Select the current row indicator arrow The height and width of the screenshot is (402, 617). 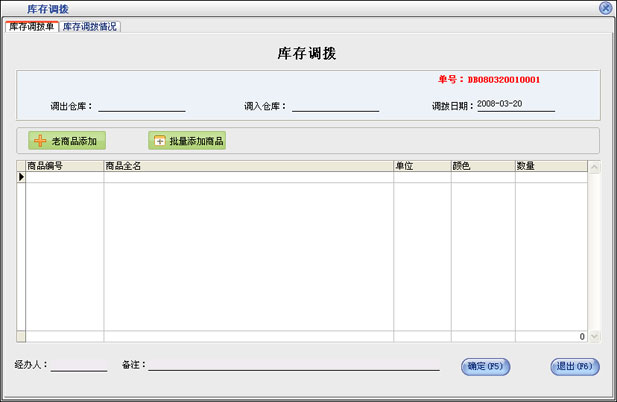click(x=20, y=177)
